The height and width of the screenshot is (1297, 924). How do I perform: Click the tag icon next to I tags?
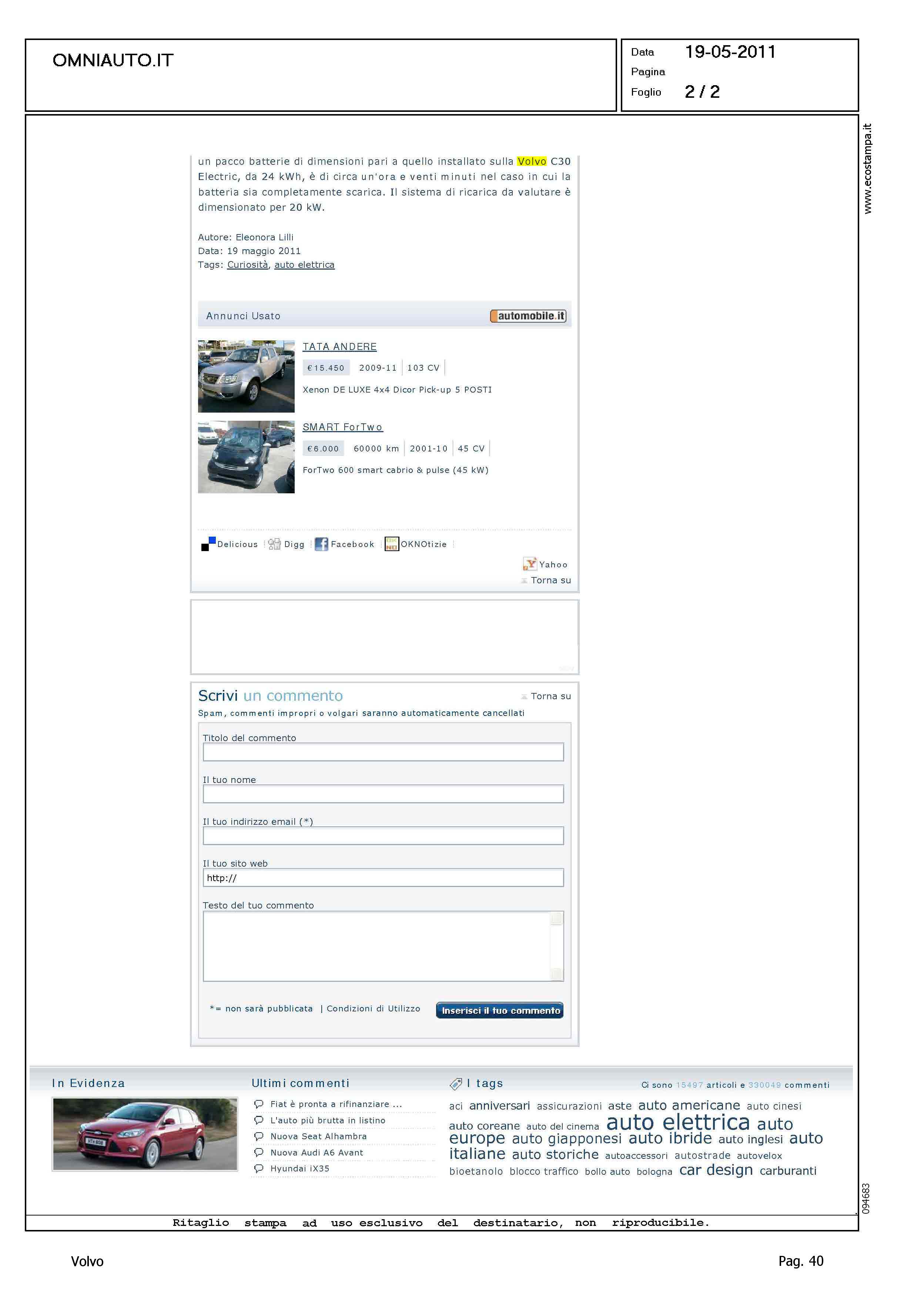coord(456,1084)
